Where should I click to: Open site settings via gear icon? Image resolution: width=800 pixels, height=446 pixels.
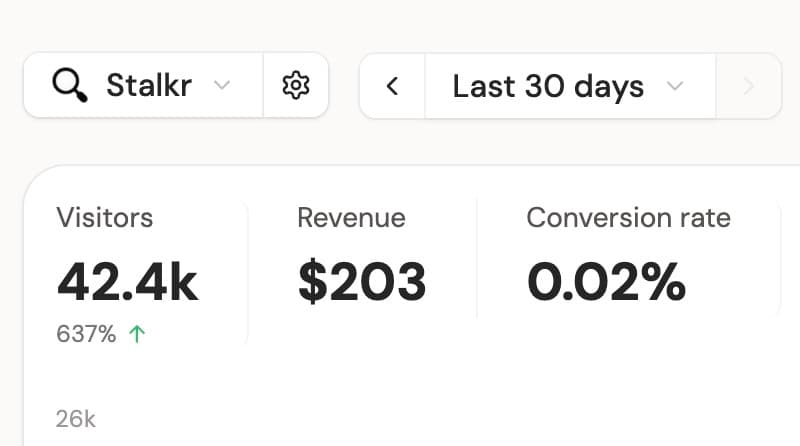tap(296, 85)
